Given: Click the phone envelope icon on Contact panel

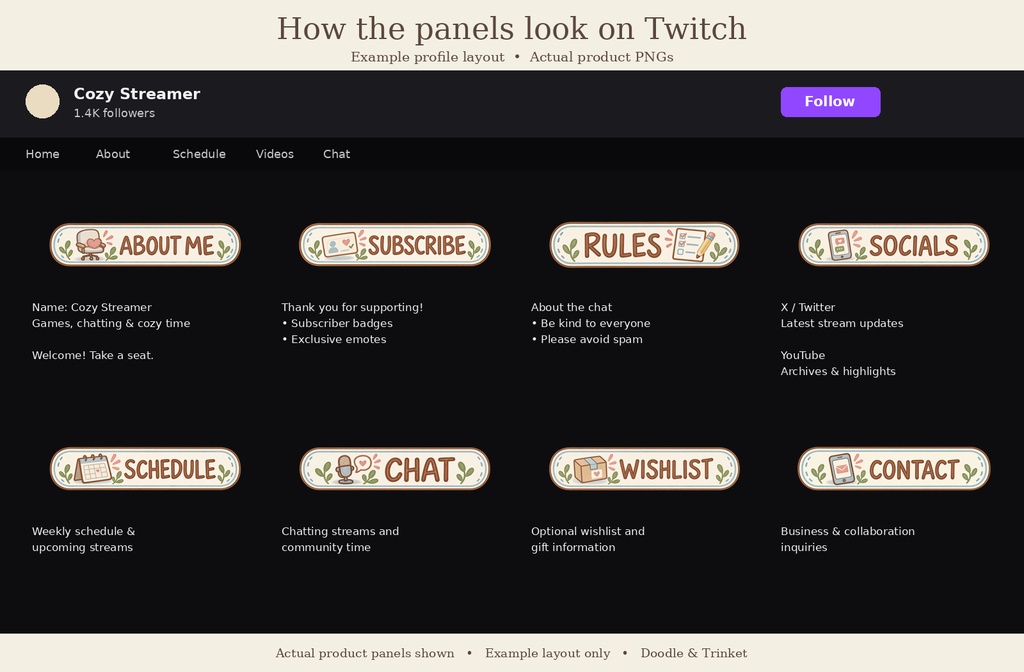Looking at the screenshot, I should coord(842,469).
